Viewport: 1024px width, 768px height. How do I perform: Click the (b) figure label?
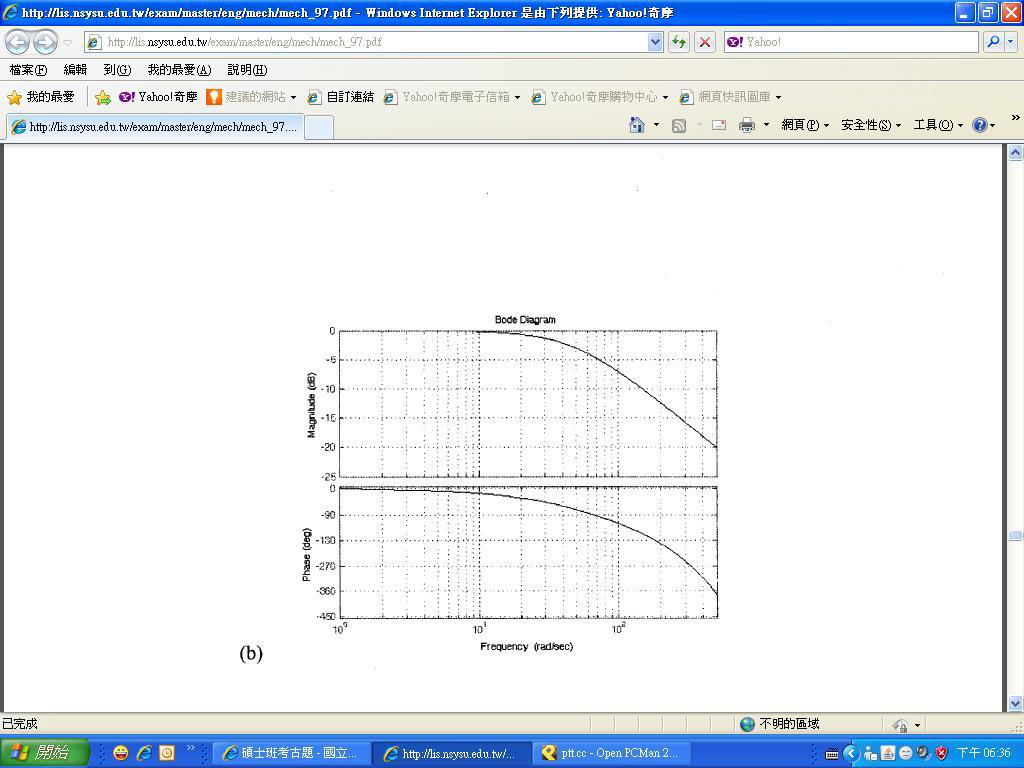pos(251,653)
